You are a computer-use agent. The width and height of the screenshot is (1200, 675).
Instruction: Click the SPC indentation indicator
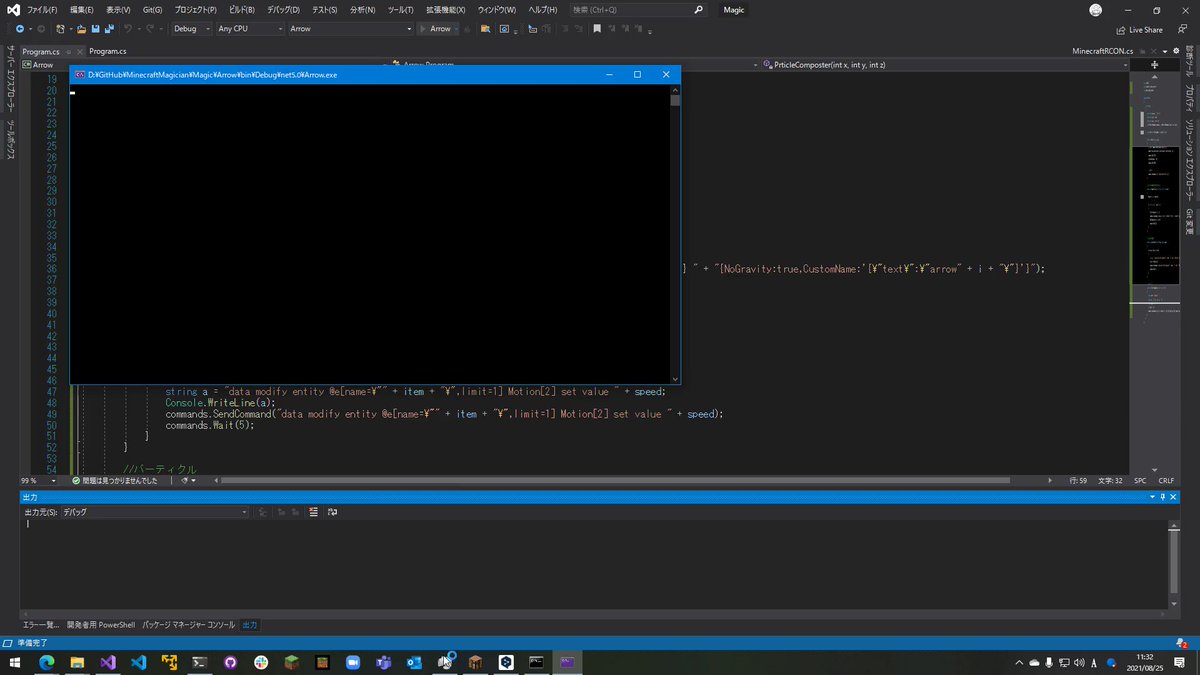(1141, 480)
